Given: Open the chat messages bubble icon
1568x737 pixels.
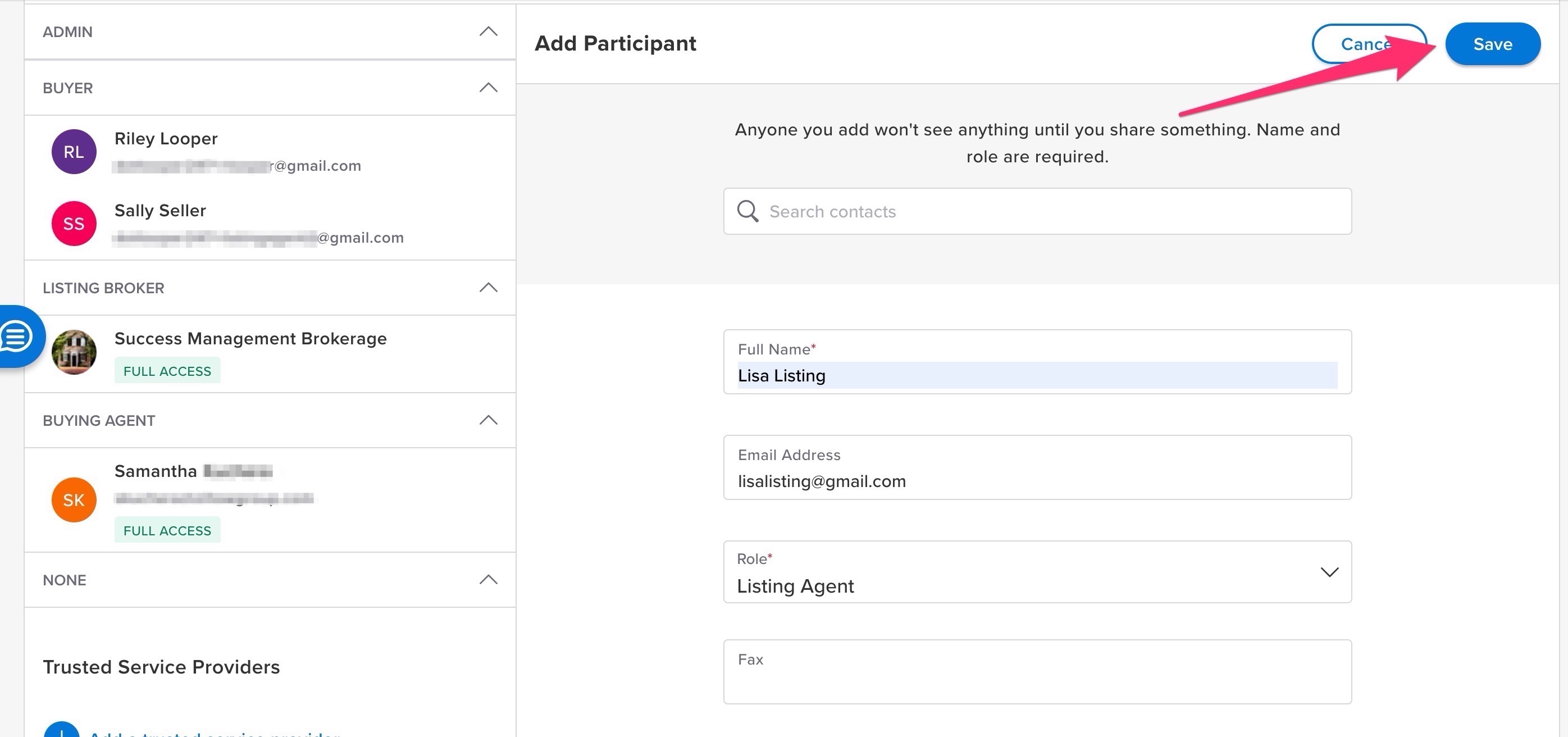Looking at the screenshot, I should point(16,335).
